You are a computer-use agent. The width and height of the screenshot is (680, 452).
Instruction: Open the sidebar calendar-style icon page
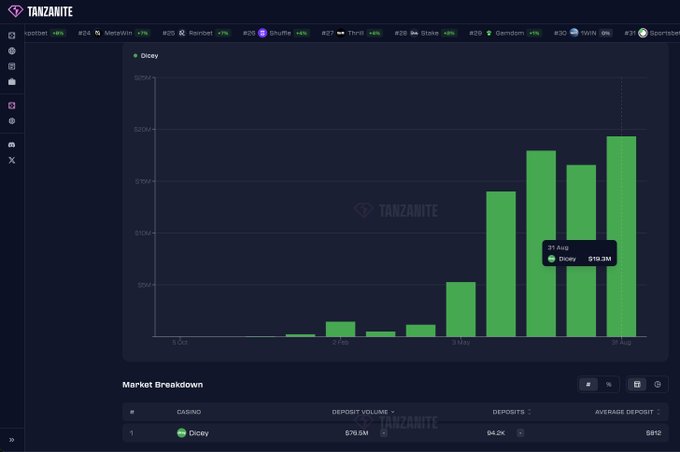(x=12, y=66)
